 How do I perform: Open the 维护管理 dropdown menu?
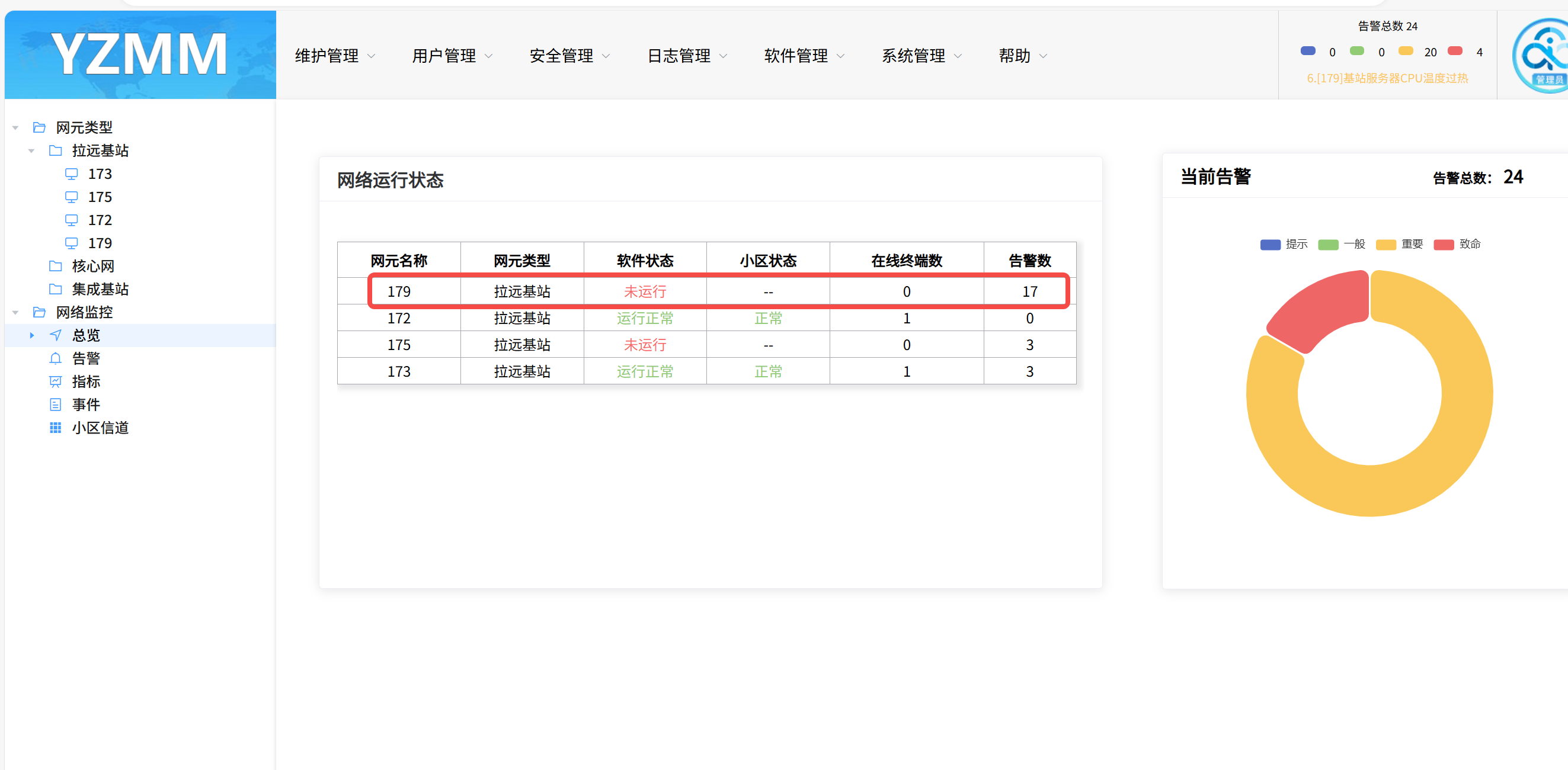click(335, 56)
